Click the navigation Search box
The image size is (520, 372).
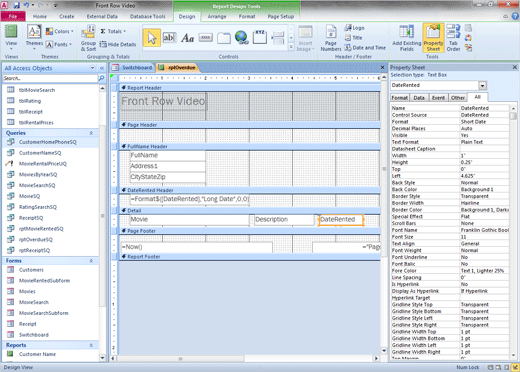click(50, 78)
